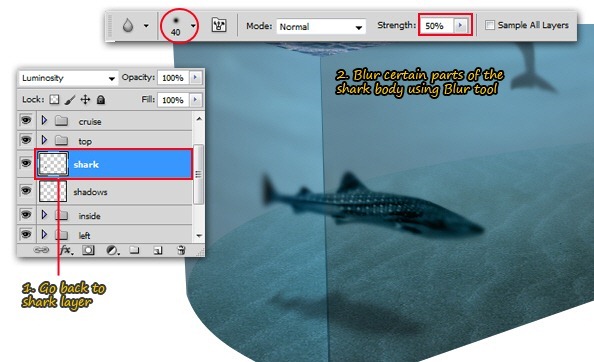The image size is (594, 362).
Task: Open the brush size 40 preset picker
Action: coord(193,26)
